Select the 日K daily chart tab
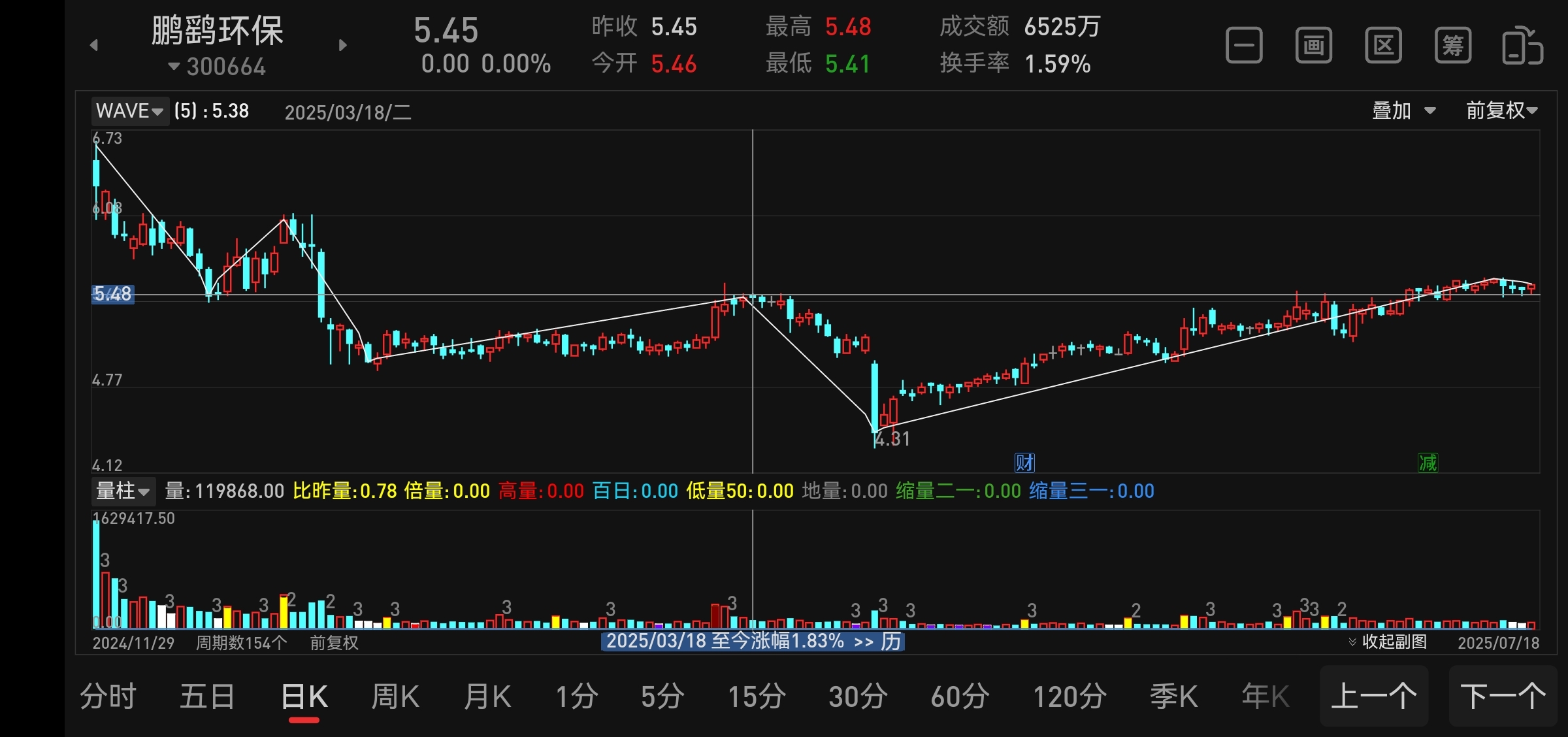 click(304, 696)
